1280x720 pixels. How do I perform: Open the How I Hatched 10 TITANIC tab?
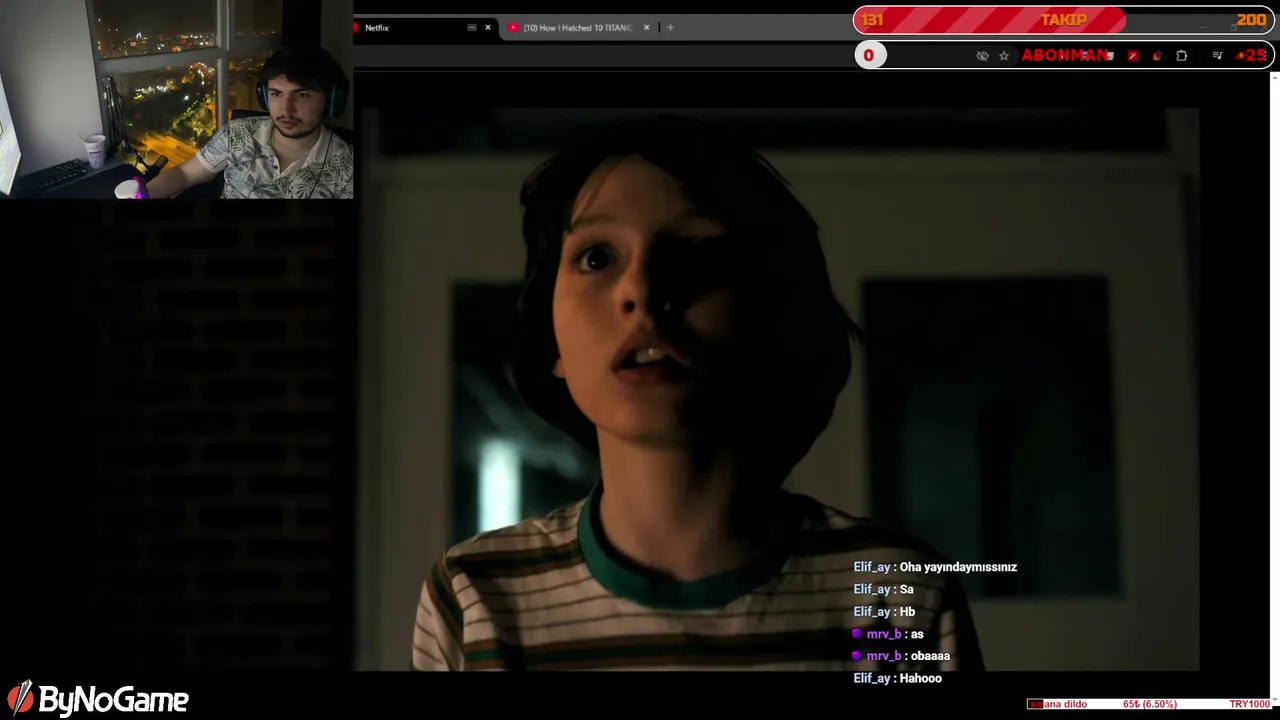click(x=577, y=28)
